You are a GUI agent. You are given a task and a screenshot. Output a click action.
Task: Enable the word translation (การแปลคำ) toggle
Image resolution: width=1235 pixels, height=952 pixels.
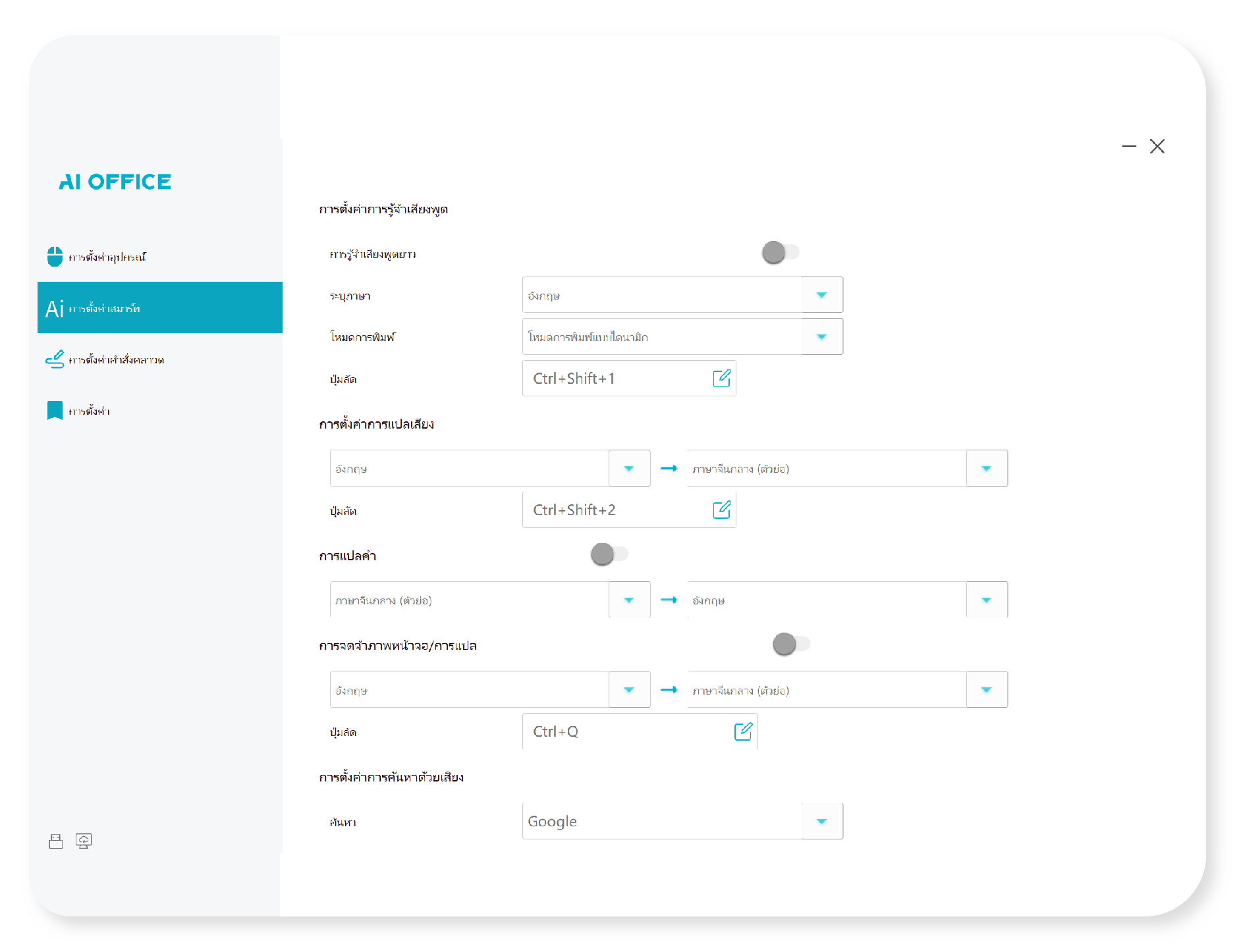(x=609, y=554)
